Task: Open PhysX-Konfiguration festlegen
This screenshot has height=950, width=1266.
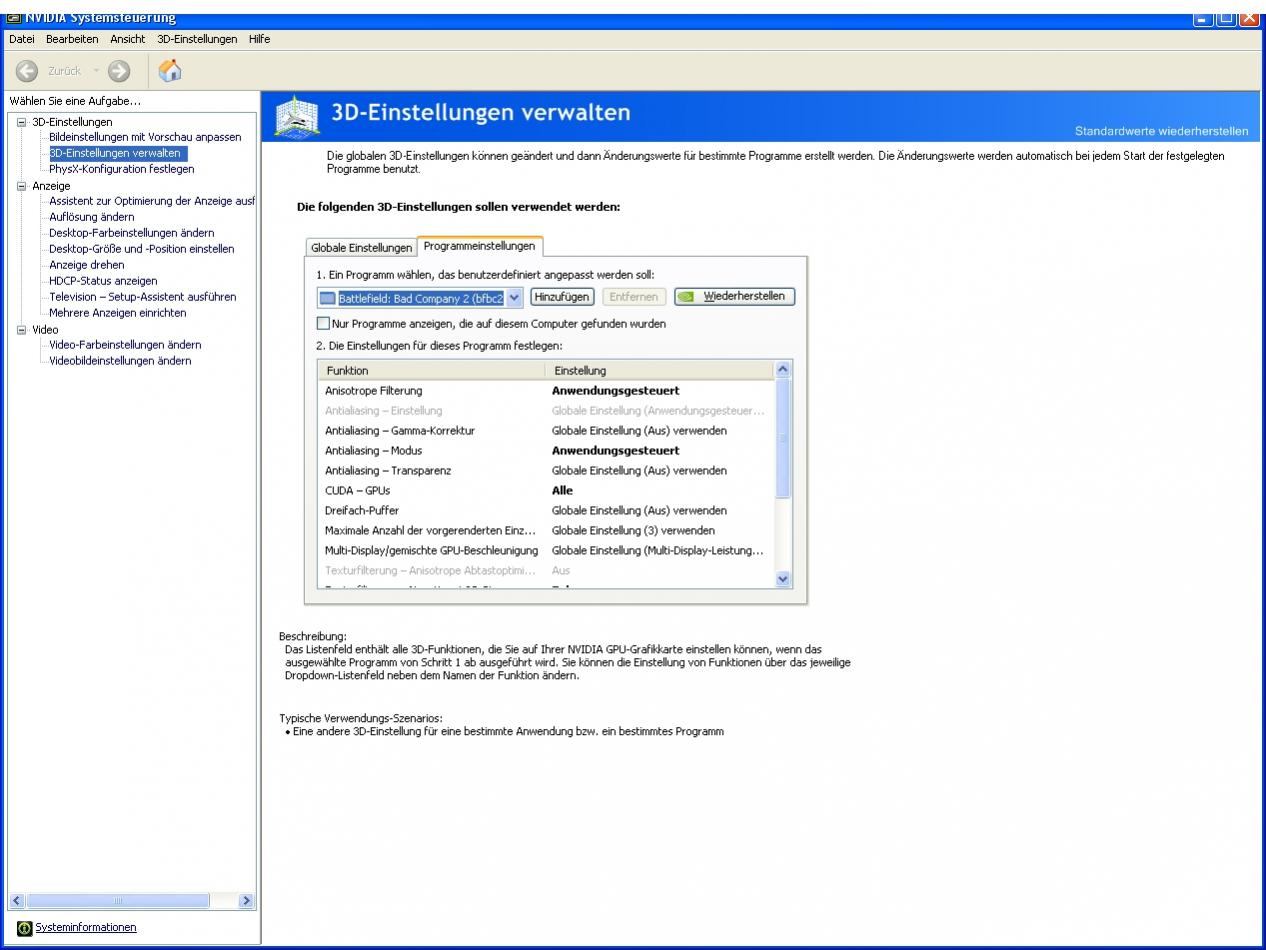Action: point(121,169)
